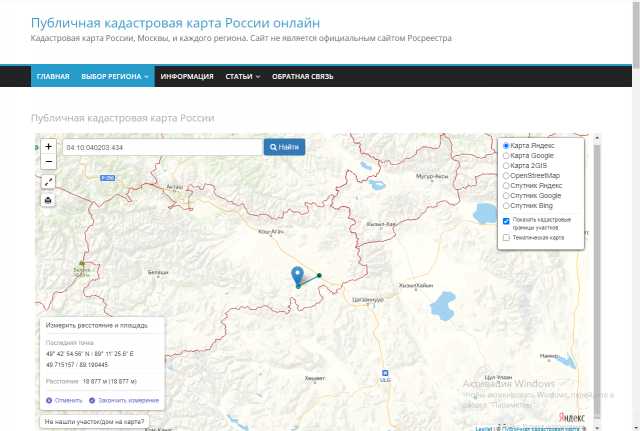This screenshot has width=640, height=431.
Task: Select Карта 2GIS radio button
Action: [506, 166]
